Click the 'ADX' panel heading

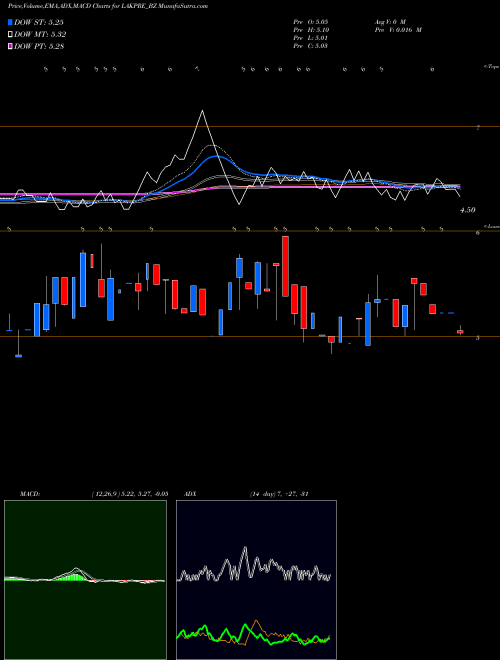[x=190, y=494]
